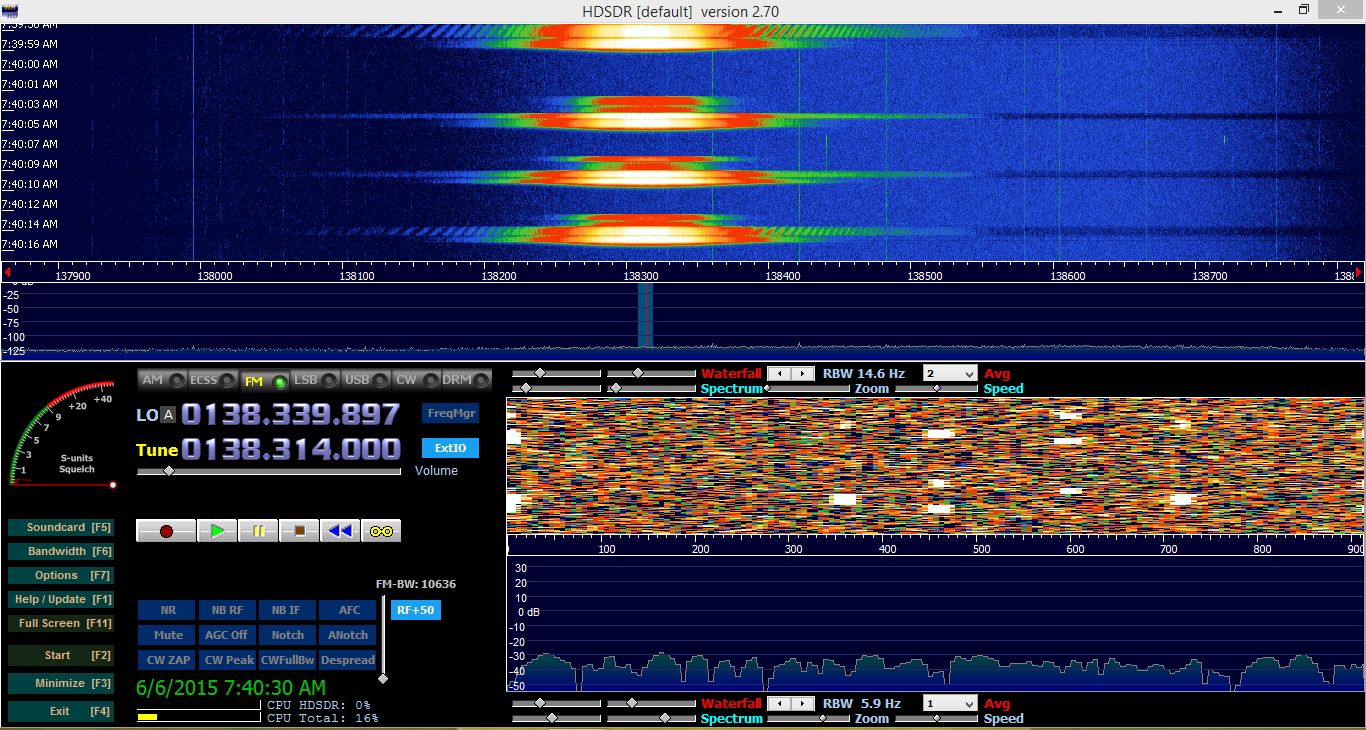The height and width of the screenshot is (730, 1366).
Task: Click Help / Update [F1]
Action: click(60, 599)
